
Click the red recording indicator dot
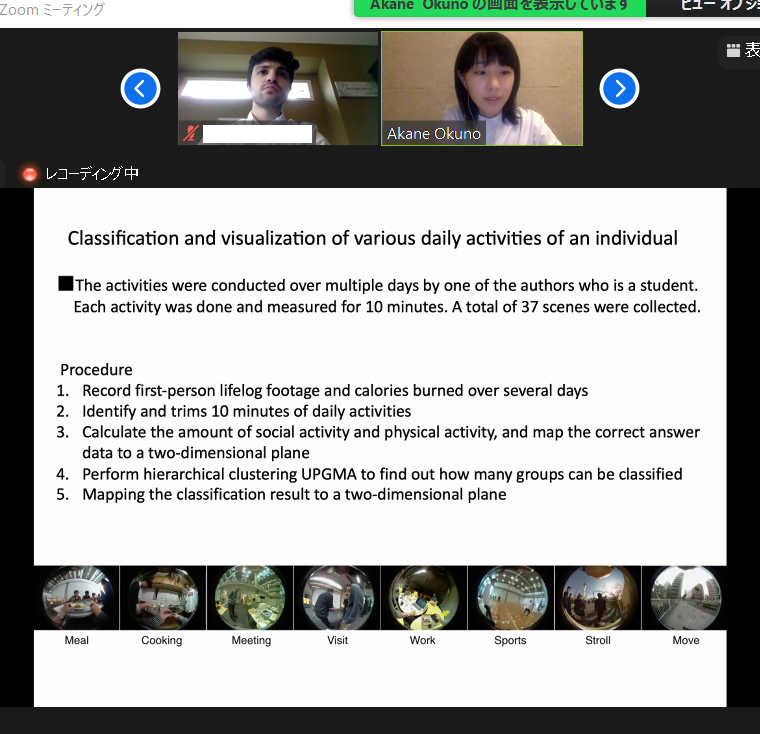[x=30, y=174]
